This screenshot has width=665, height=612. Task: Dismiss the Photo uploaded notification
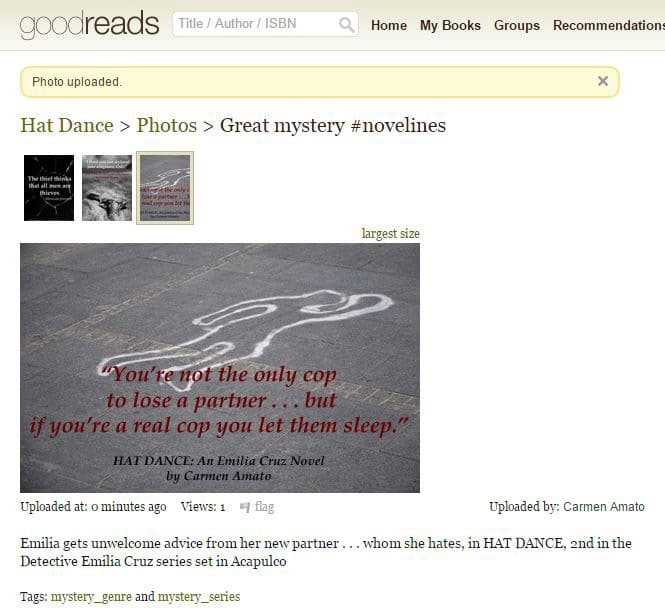(603, 81)
